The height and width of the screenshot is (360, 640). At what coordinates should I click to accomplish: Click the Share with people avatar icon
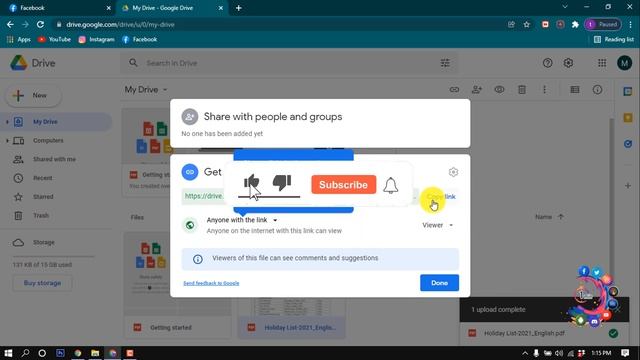(x=190, y=117)
